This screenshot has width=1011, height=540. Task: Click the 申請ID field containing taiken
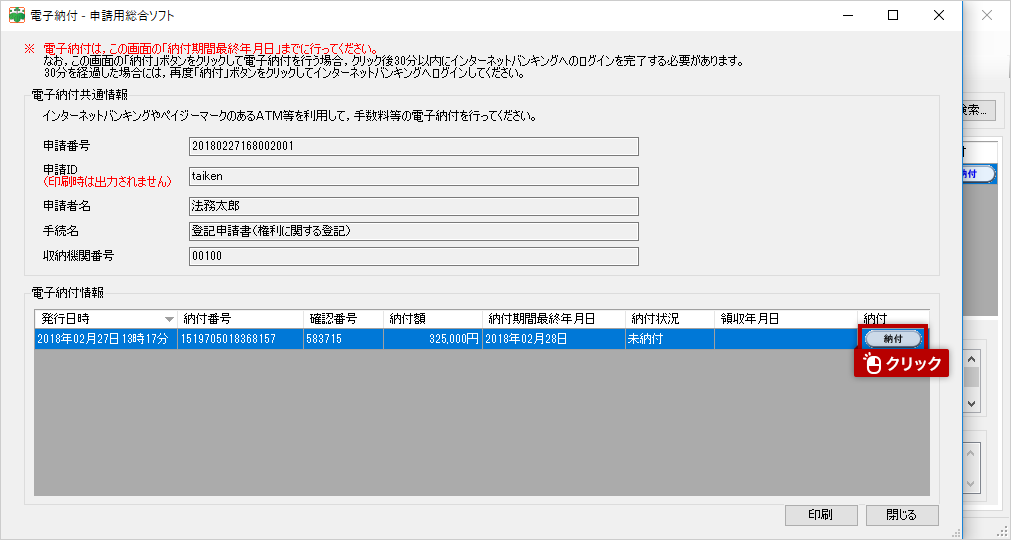click(414, 176)
